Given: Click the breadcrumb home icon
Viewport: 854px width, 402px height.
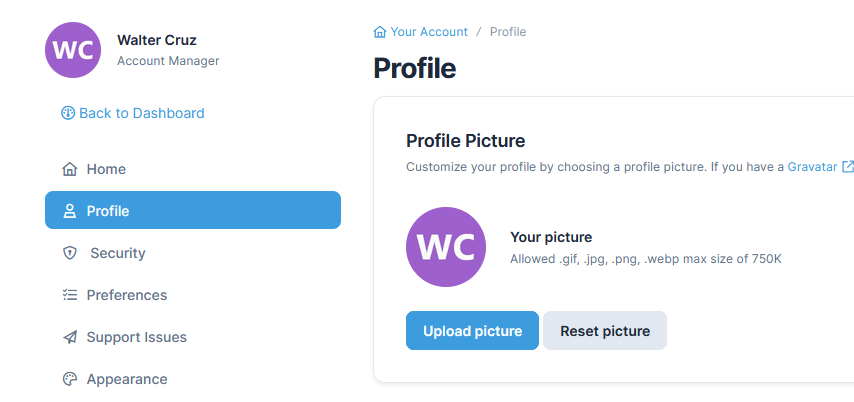Looking at the screenshot, I should click(380, 32).
